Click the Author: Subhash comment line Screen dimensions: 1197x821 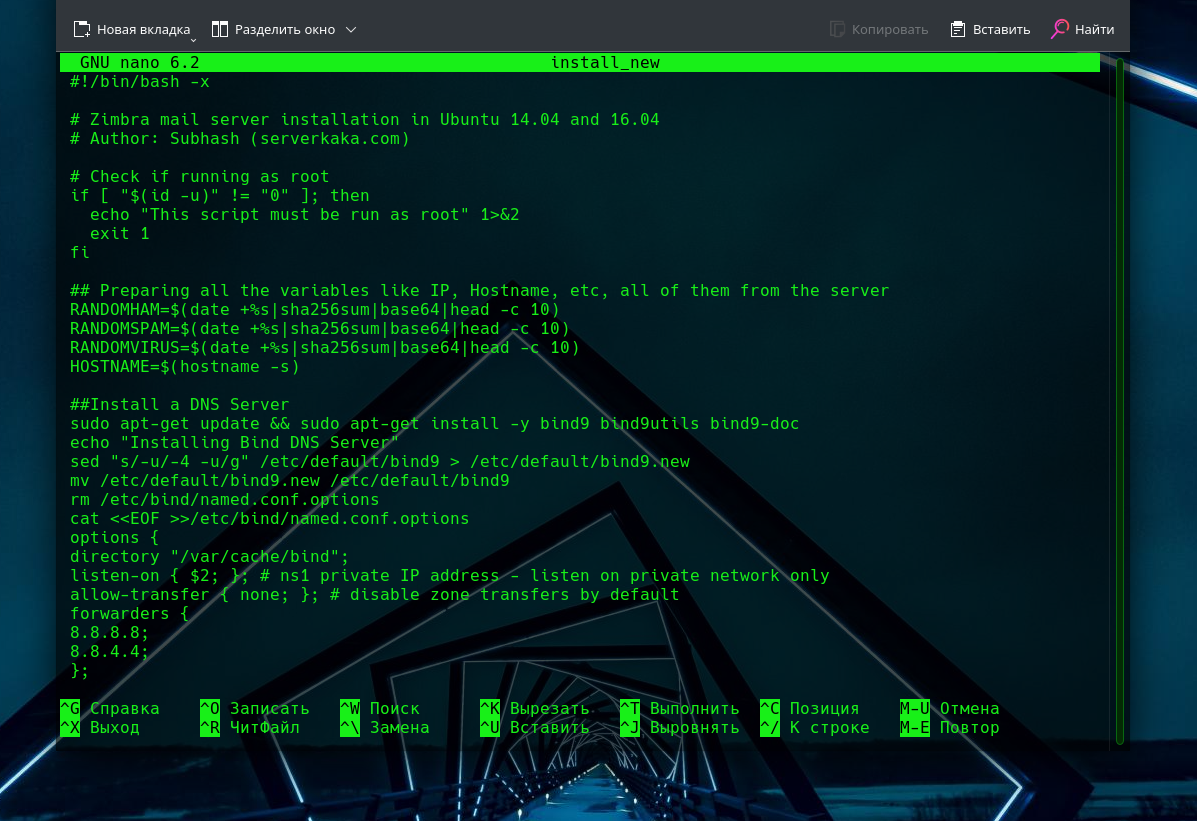pyautogui.click(x=240, y=139)
